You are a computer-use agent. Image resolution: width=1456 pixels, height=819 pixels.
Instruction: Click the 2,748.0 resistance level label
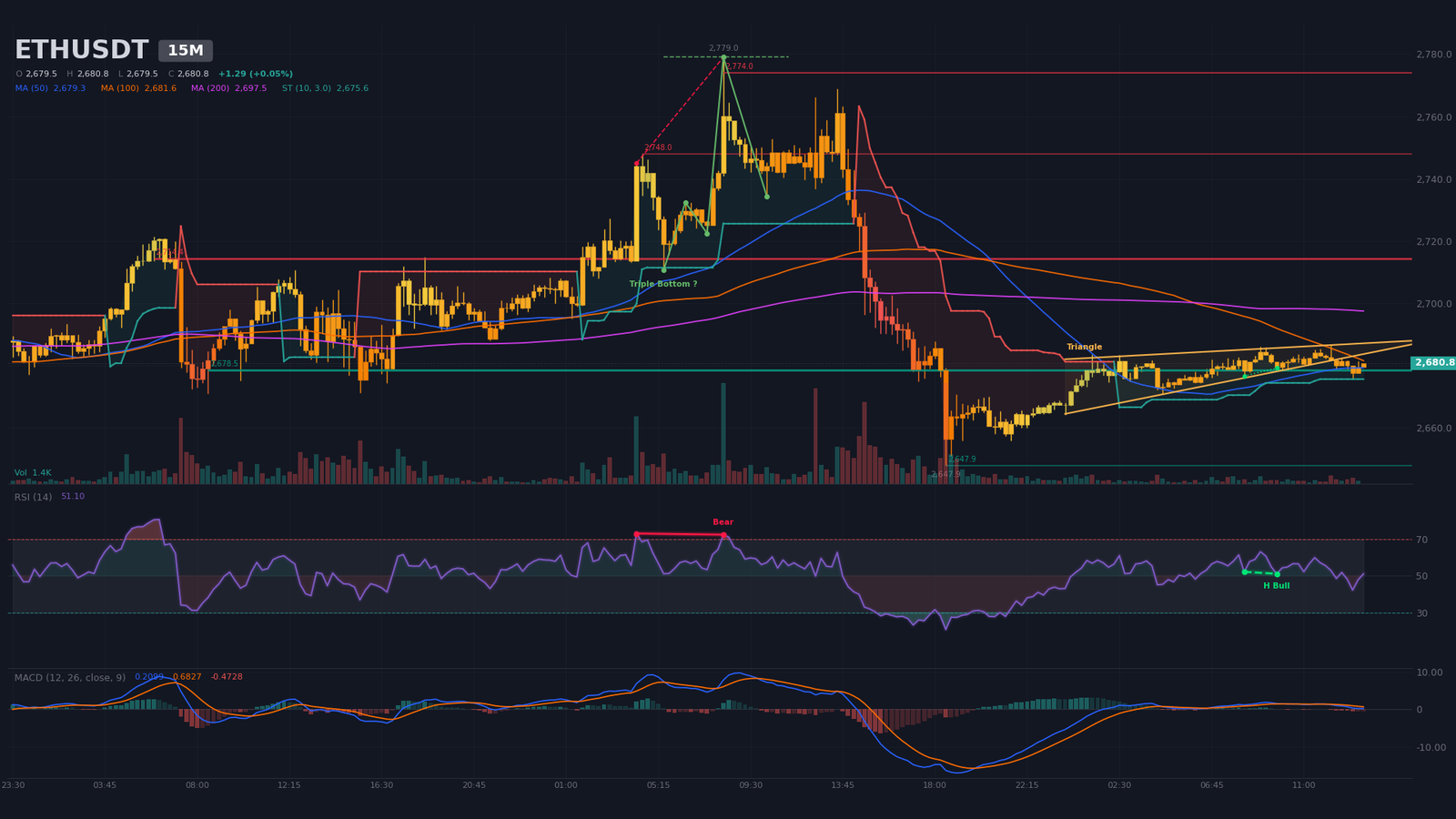[x=658, y=147]
